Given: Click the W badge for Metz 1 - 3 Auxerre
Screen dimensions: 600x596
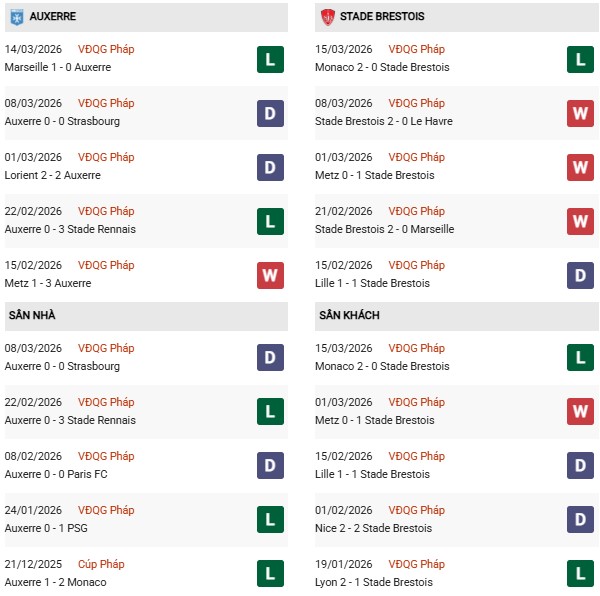Looking at the screenshot, I should pyautogui.click(x=270, y=275).
